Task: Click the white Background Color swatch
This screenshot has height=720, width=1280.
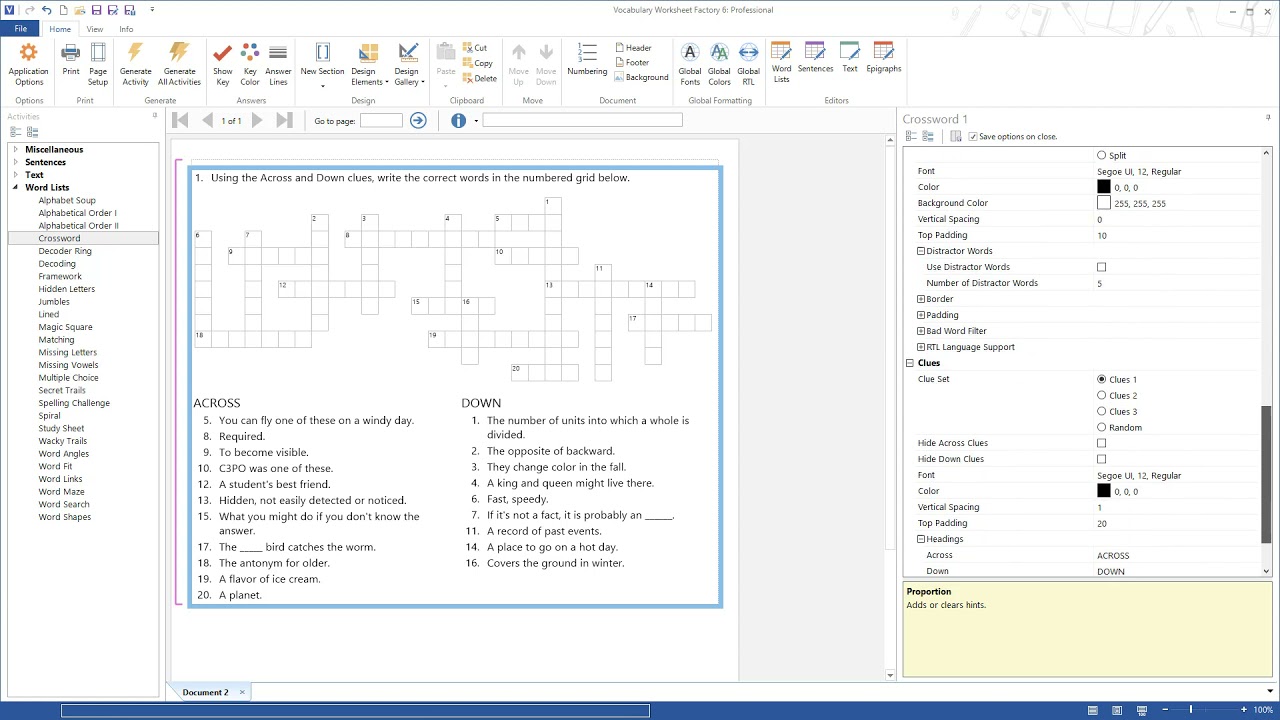Action: pyautogui.click(x=1104, y=203)
